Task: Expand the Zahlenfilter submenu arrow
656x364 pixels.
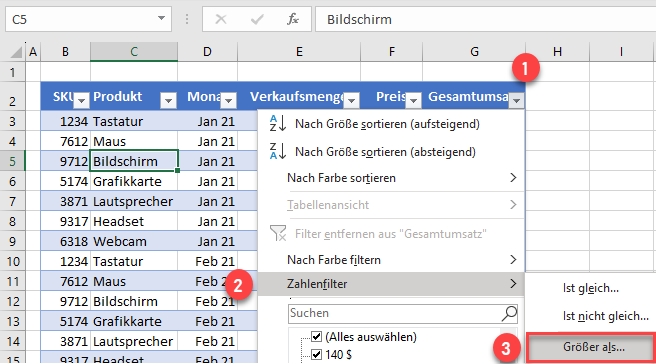Action: click(513, 284)
